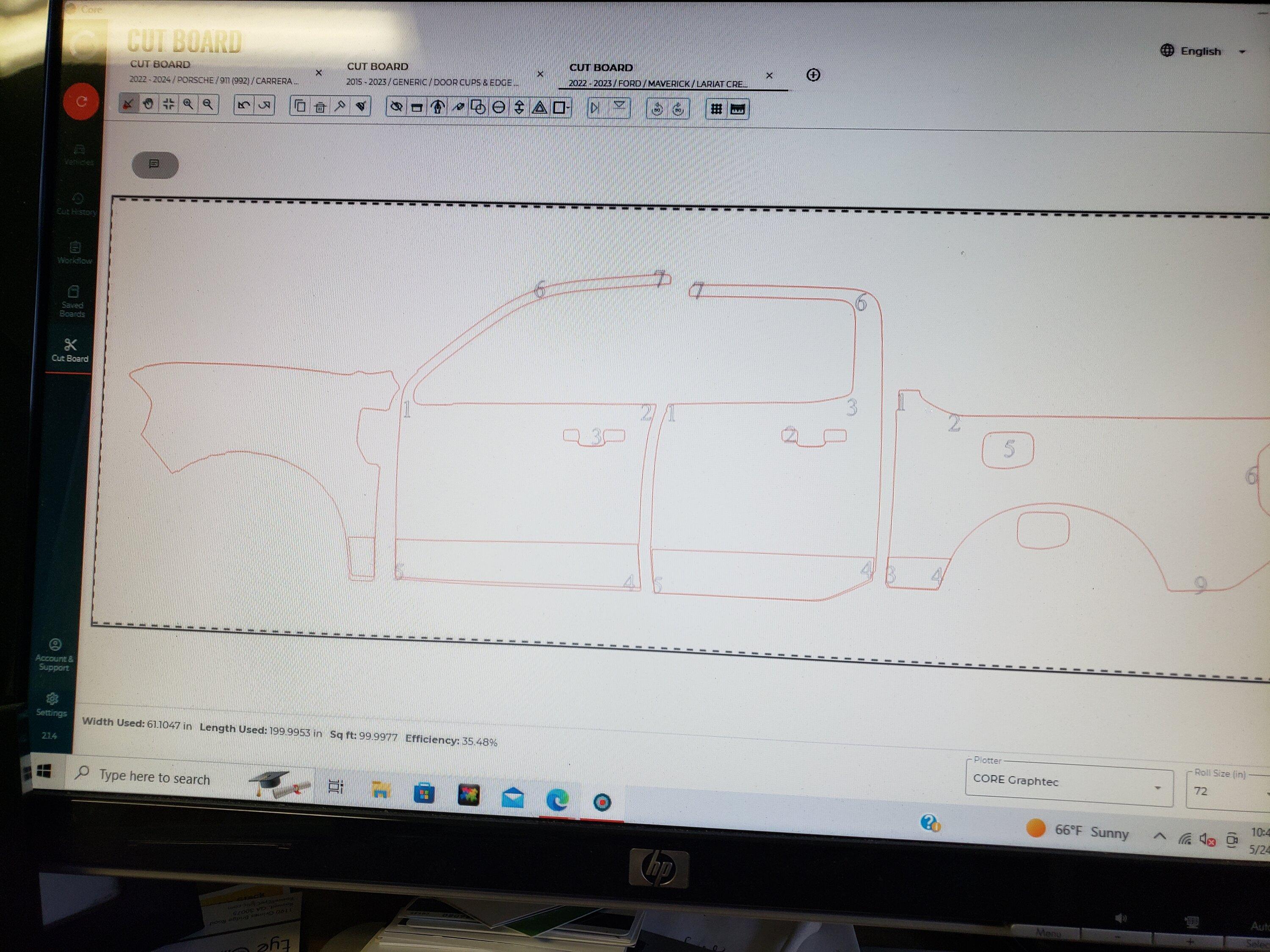Screen dimensions: 1270x952
Task: Open Vehicles in the sidebar
Action: [x=79, y=156]
